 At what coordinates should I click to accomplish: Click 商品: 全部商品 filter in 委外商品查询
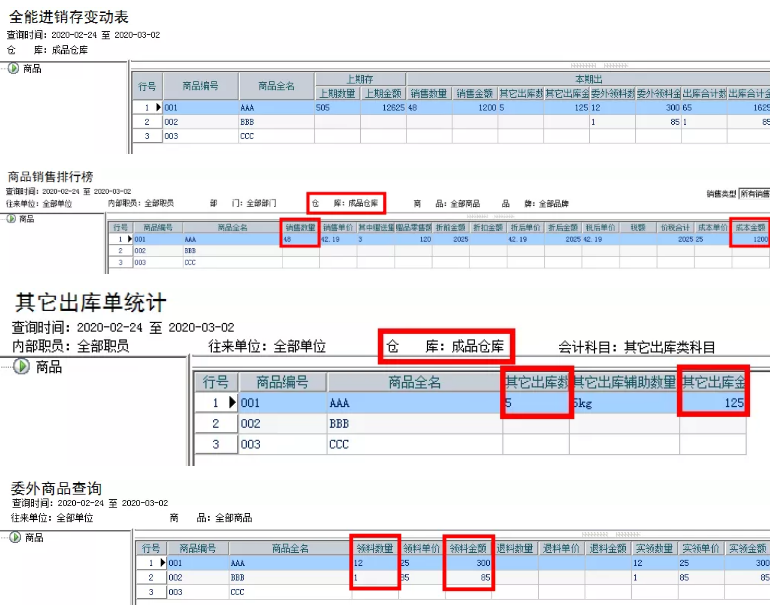click(x=211, y=518)
